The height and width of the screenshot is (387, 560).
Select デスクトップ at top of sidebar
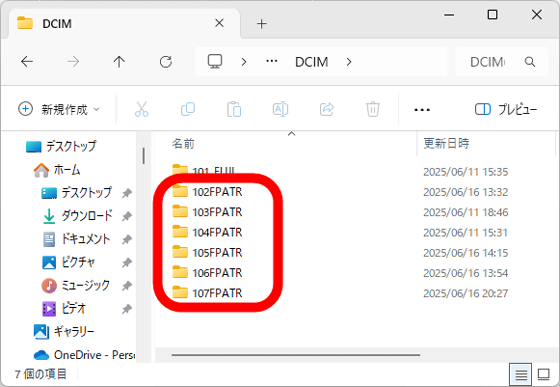[61, 146]
